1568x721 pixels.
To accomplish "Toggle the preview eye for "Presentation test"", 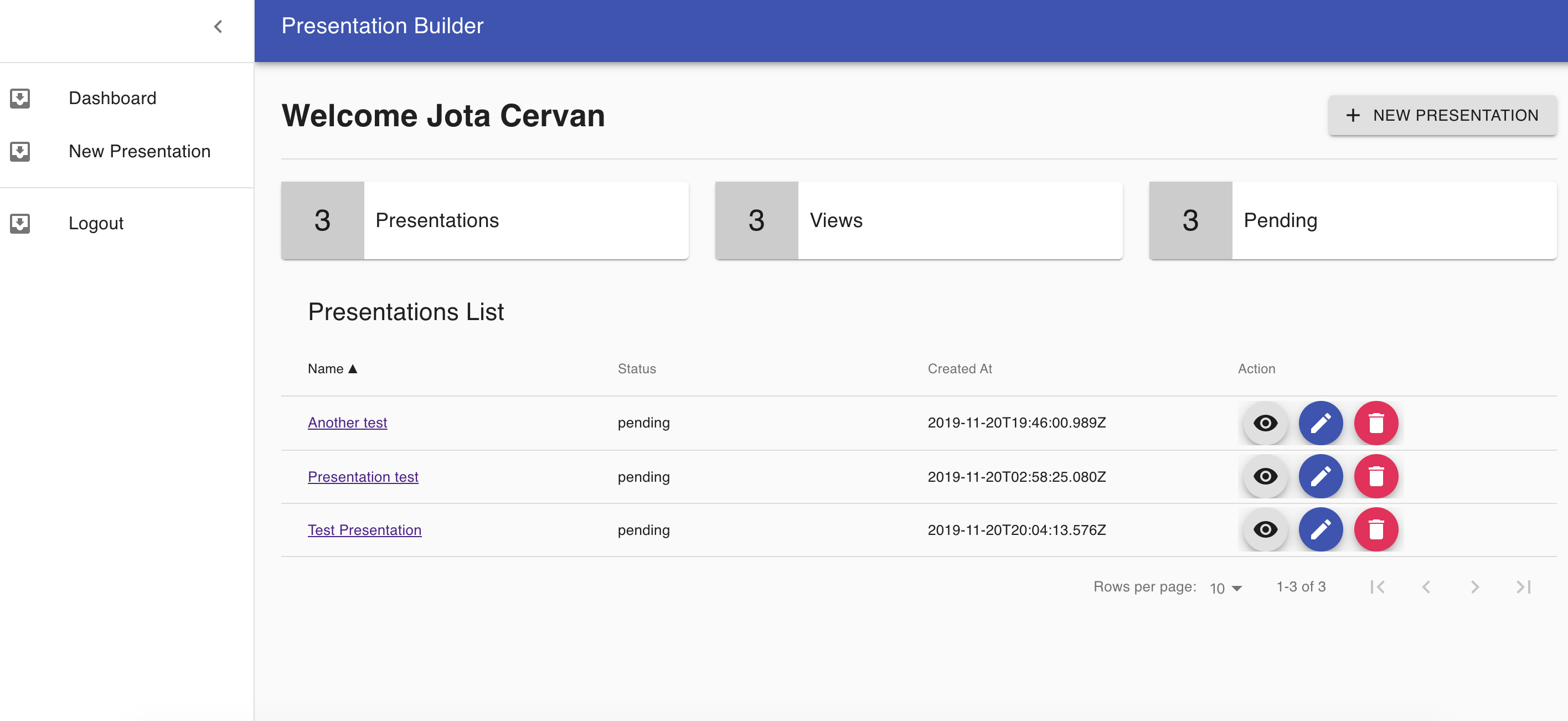I will tap(1265, 476).
